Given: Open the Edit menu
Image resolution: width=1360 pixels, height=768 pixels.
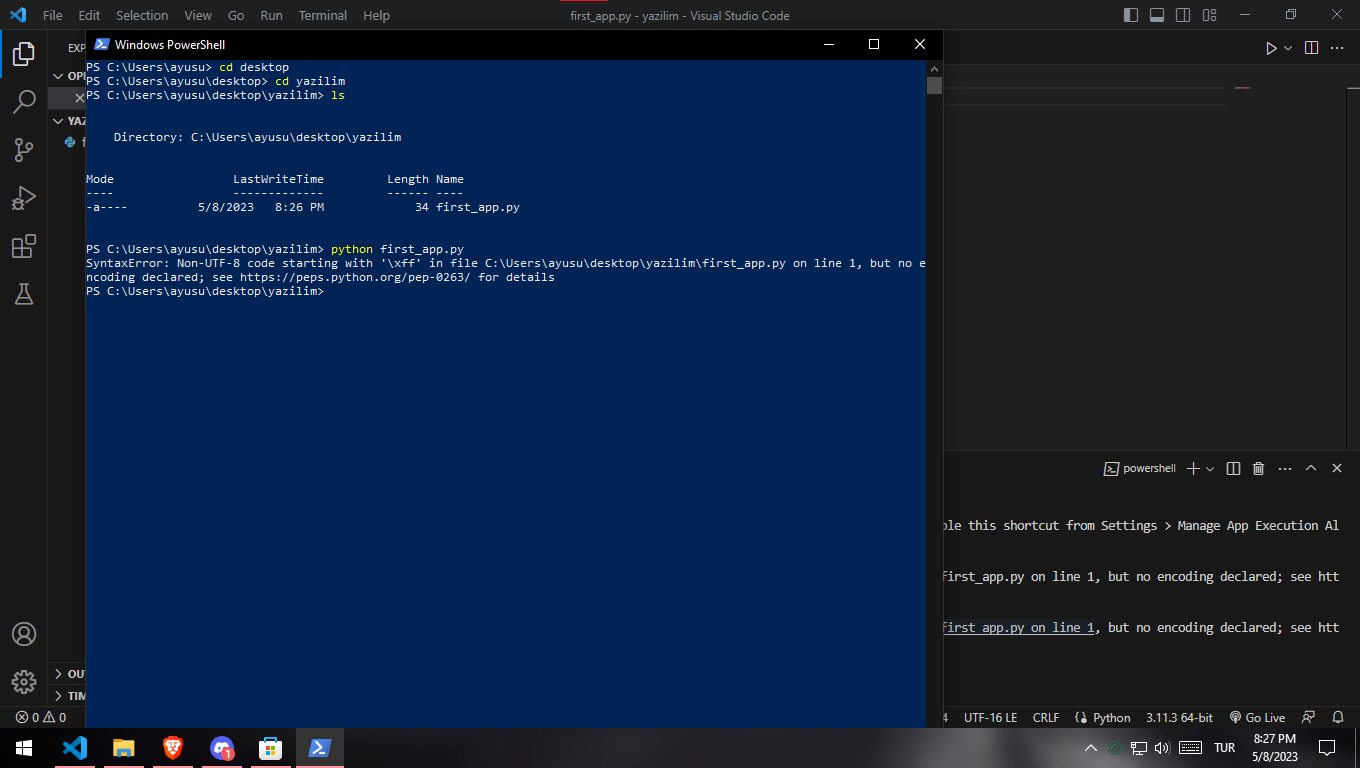Looking at the screenshot, I should 89,15.
